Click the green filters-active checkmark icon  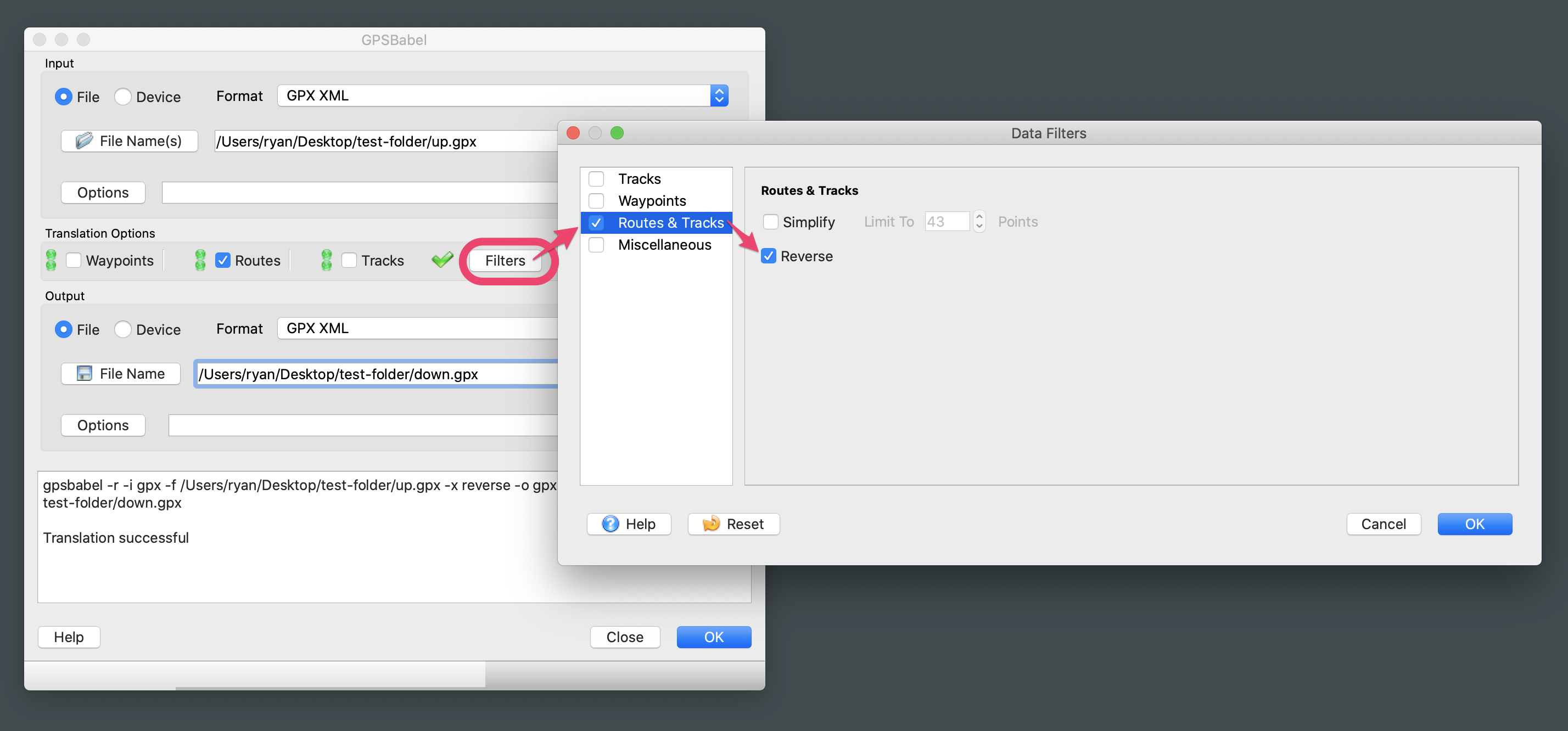442,260
